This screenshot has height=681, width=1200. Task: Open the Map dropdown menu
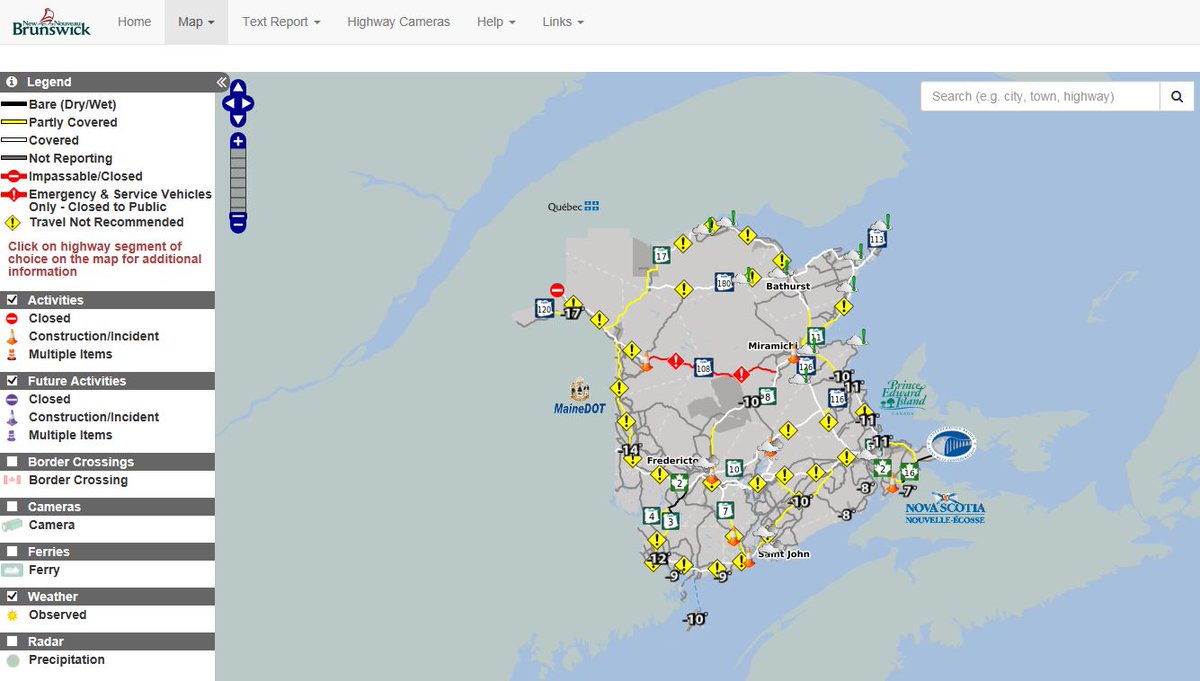(x=196, y=22)
